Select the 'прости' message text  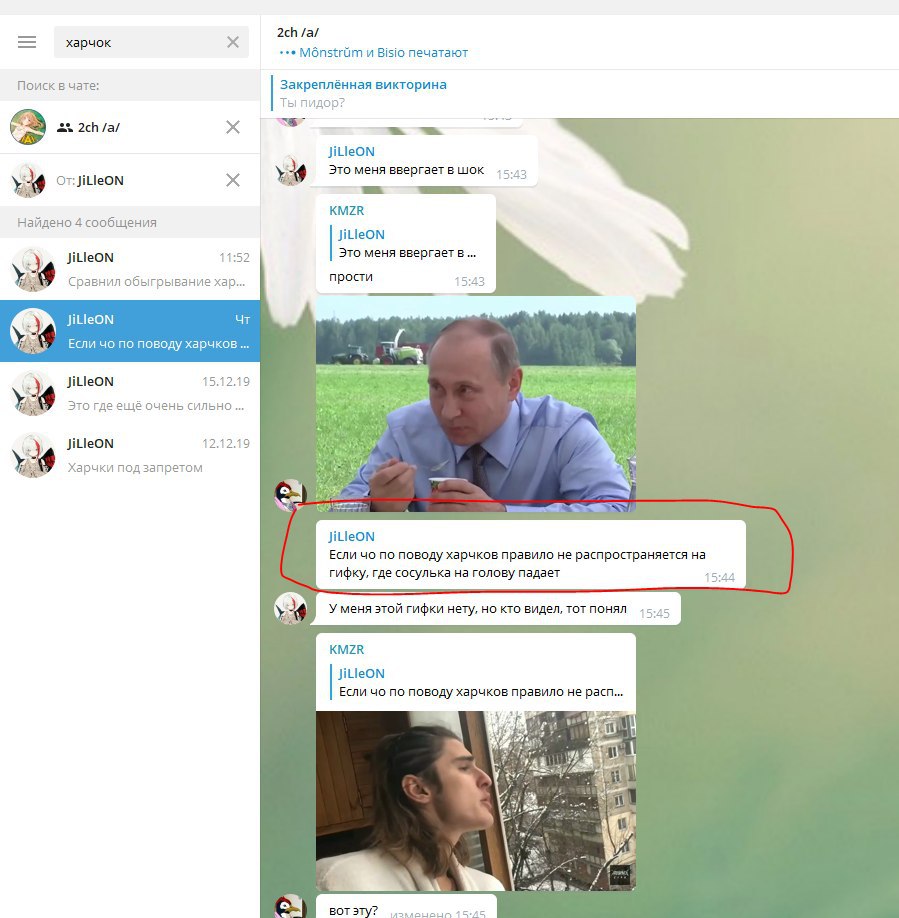pyautogui.click(x=351, y=277)
